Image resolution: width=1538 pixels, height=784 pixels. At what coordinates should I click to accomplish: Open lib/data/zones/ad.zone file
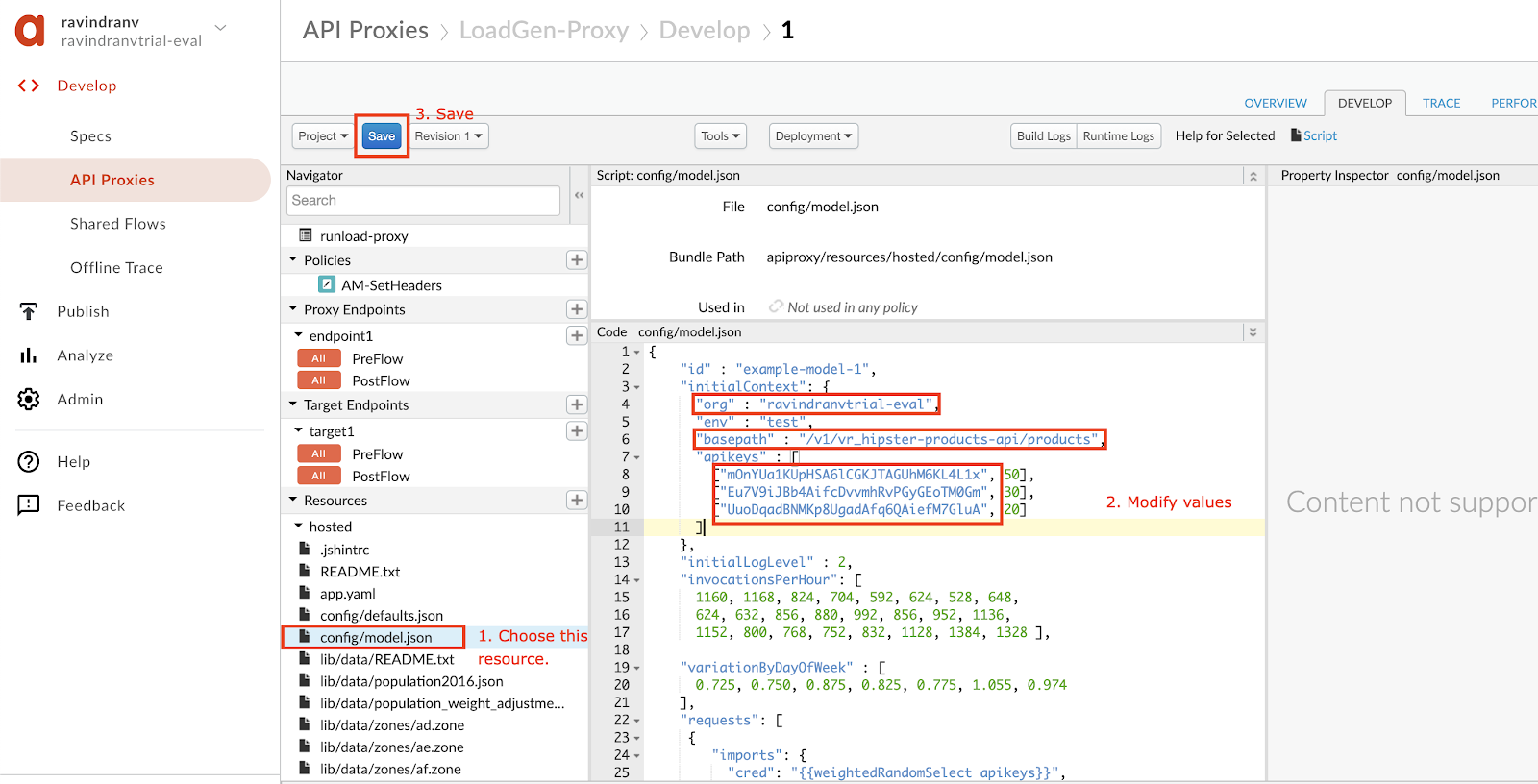point(392,725)
